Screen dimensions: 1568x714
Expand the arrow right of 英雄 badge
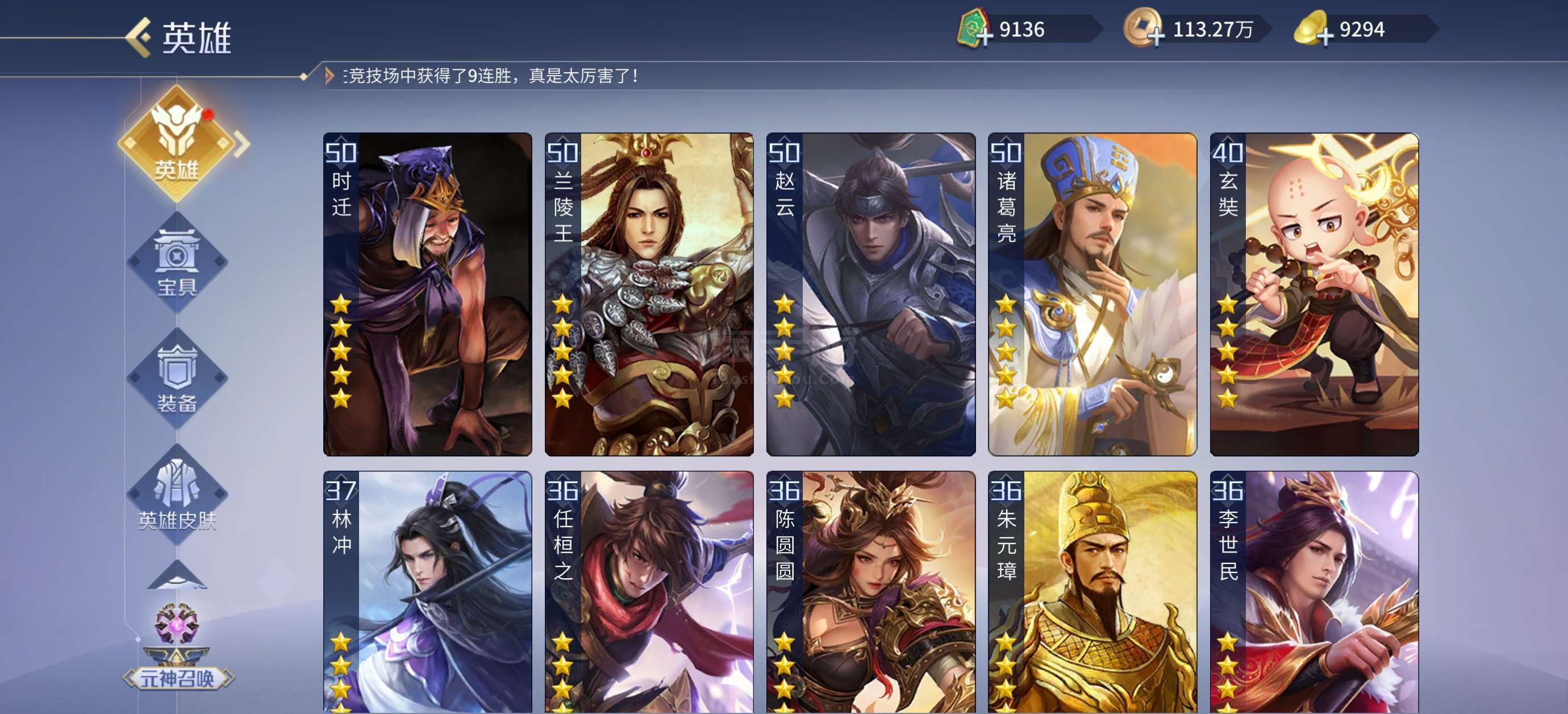pyautogui.click(x=242, y=144)
